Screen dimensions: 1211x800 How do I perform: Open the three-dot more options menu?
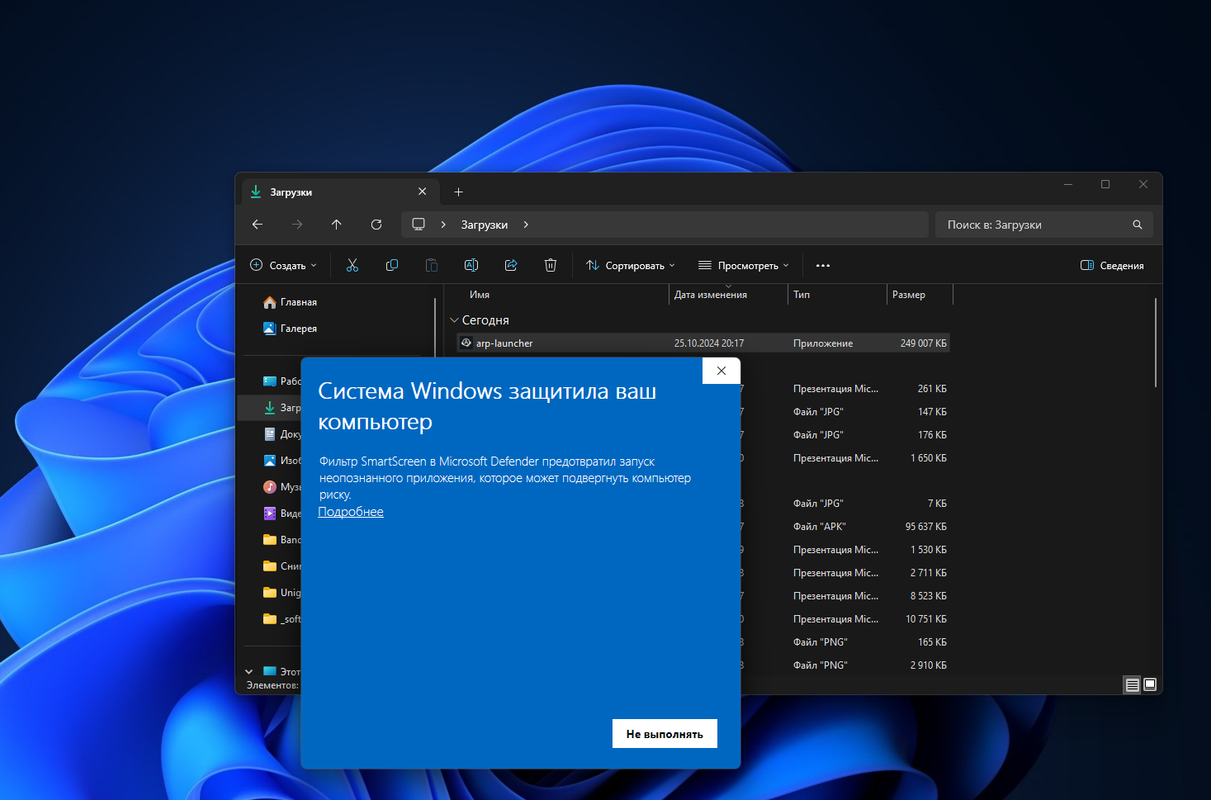coord(823,265)
